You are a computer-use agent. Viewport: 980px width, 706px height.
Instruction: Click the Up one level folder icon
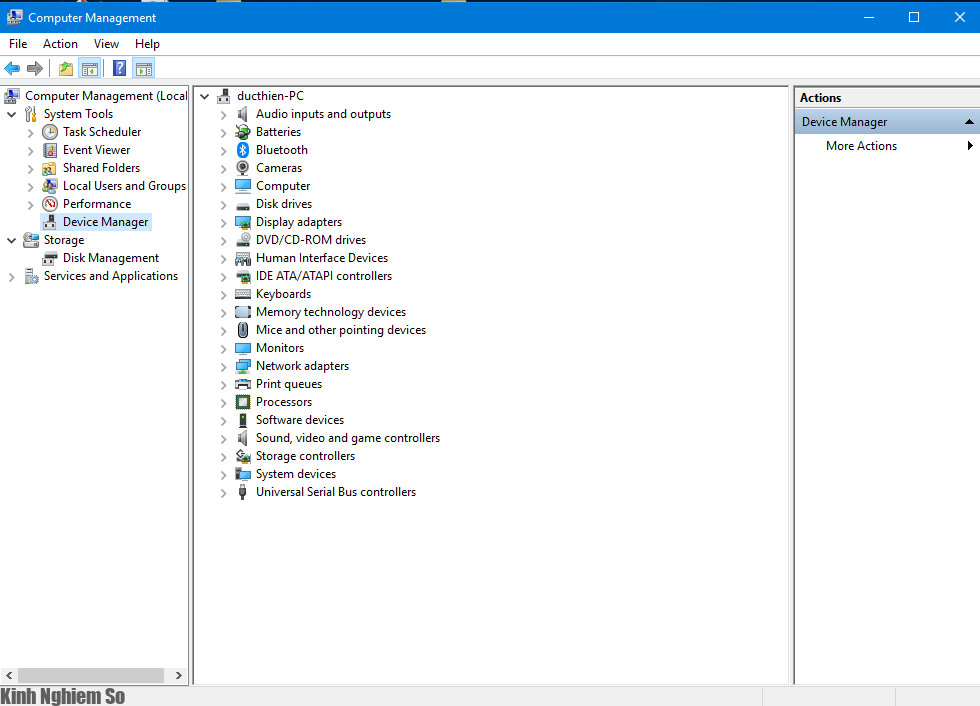point(66,69)
